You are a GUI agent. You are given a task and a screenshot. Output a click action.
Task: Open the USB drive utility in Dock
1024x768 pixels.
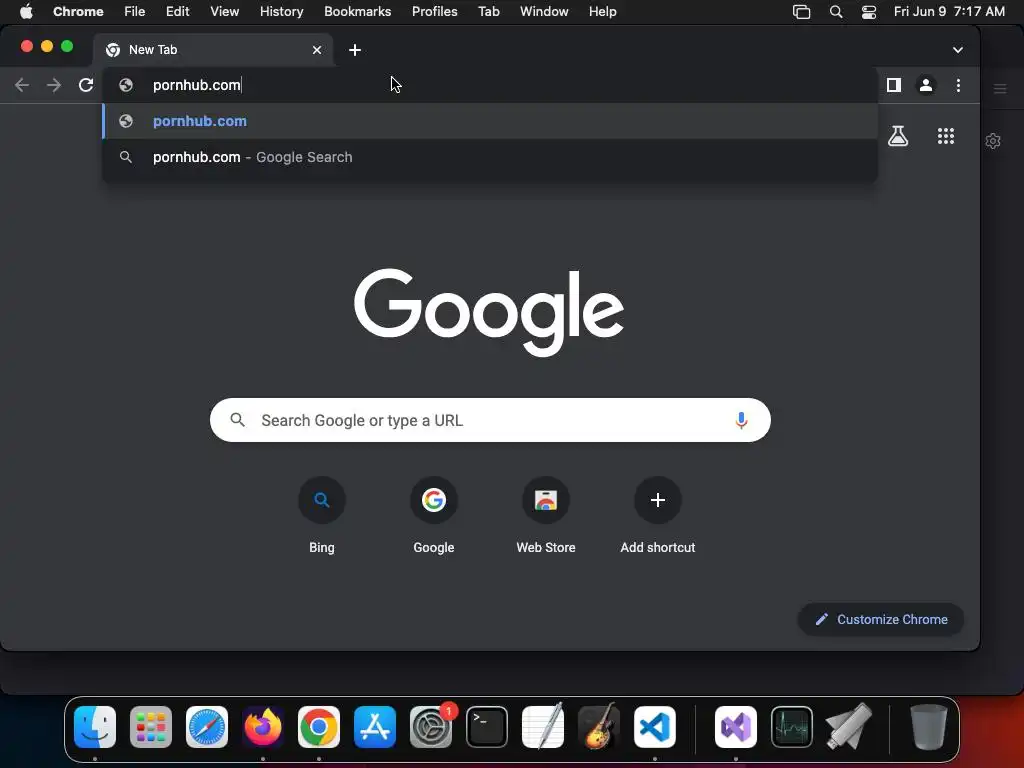pos(848,727)
